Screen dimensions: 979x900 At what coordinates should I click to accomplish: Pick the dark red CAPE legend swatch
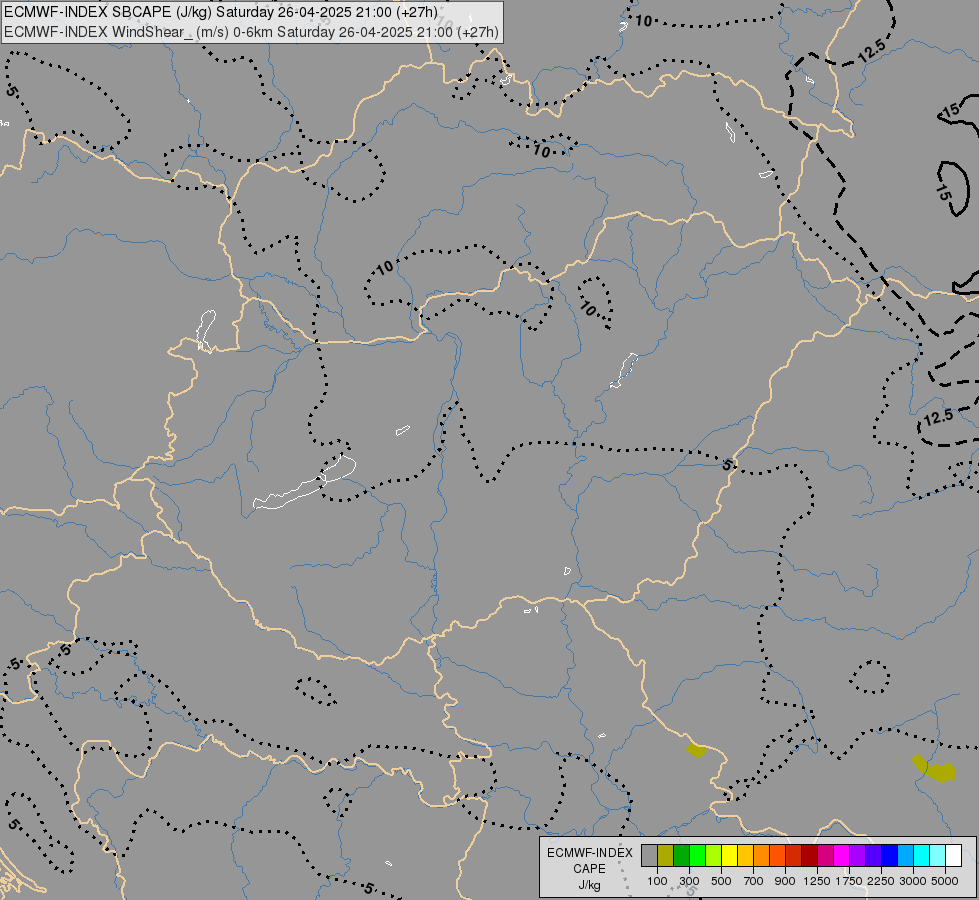810,855
